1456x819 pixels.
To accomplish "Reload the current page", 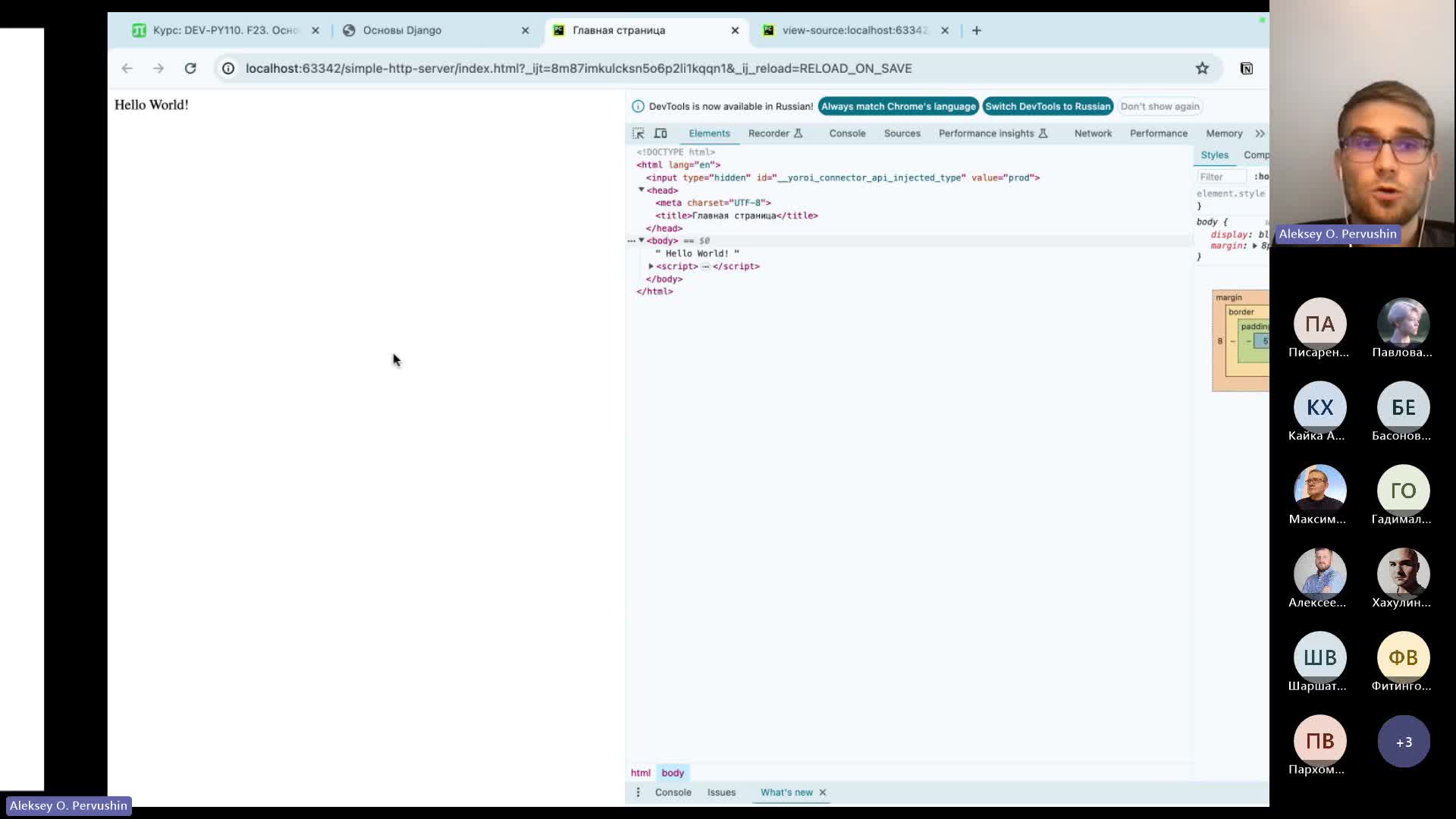I will 190,68.
